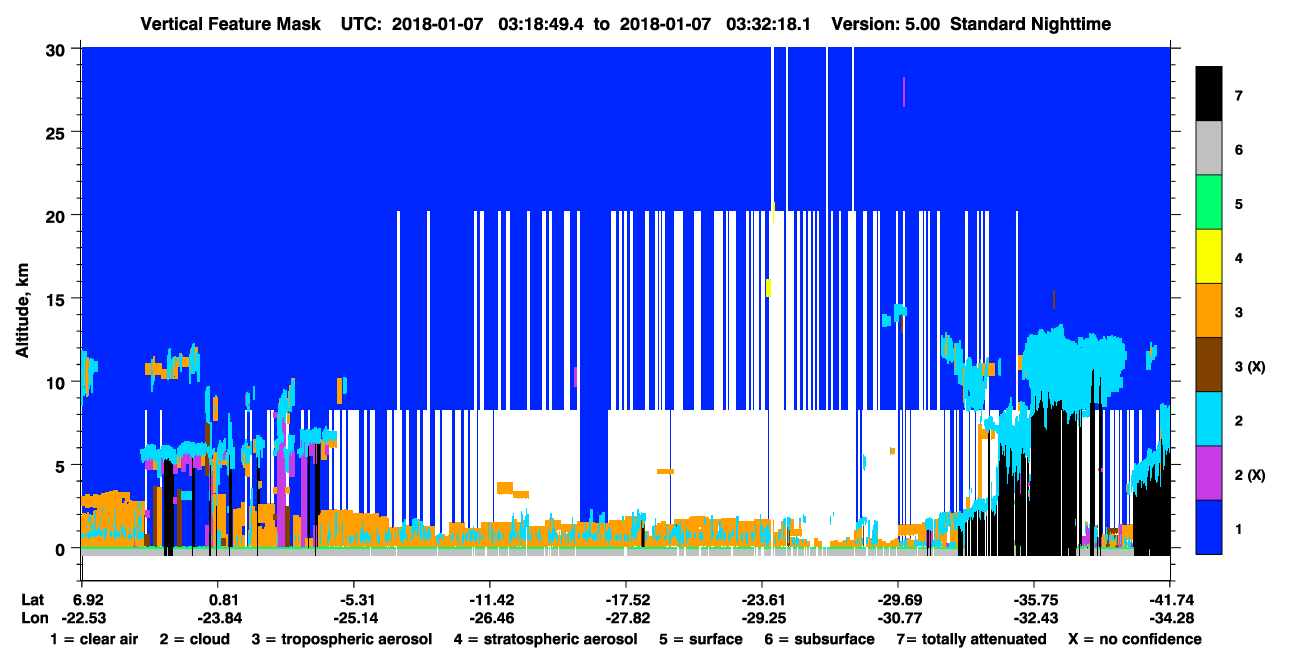Click the latitude value -35.75

tap(1034, 600)
